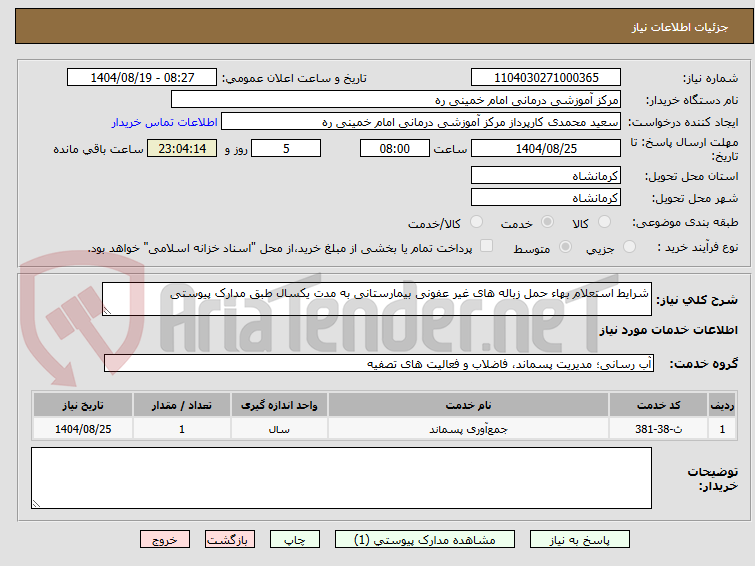Screen dimensions: 755x566
Task: Click the resize handle of توضیحات خریدار textarea
Action: click(37, 504)
